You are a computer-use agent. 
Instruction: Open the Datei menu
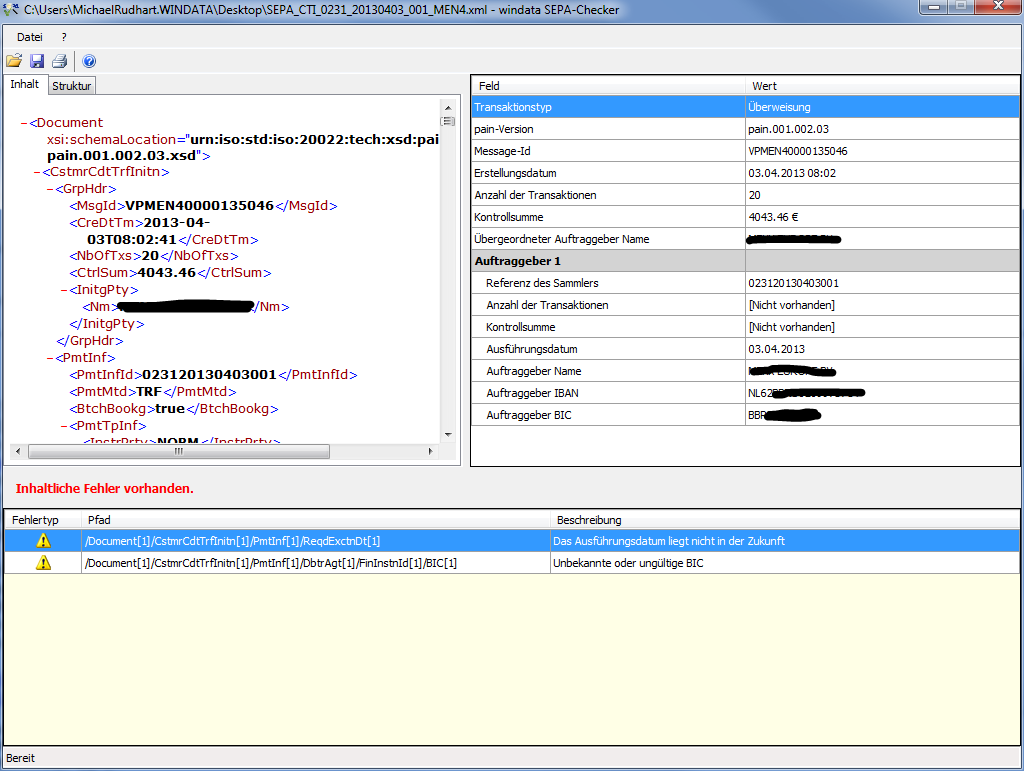coord(29,37)
